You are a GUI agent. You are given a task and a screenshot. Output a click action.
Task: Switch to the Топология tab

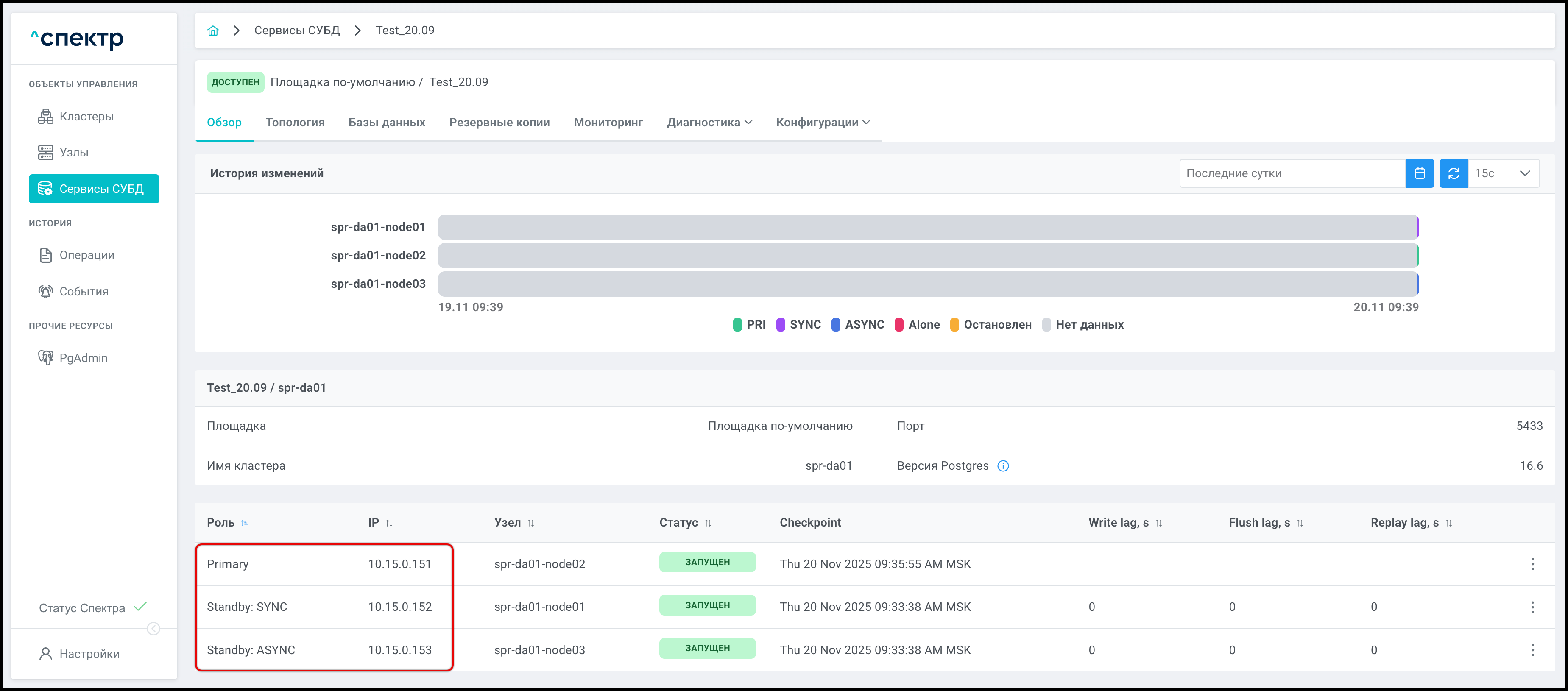295,123
